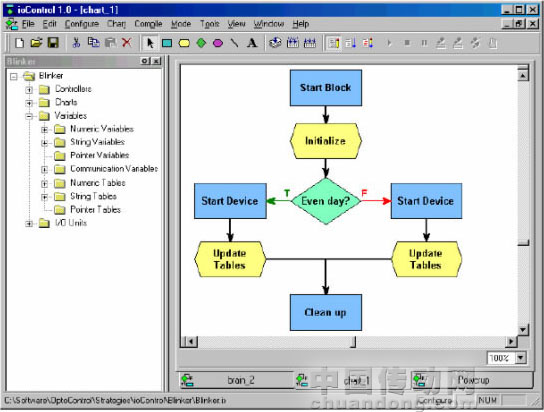
Task: Toggle the pin button on Blinker panel
Action: point(145,61)
